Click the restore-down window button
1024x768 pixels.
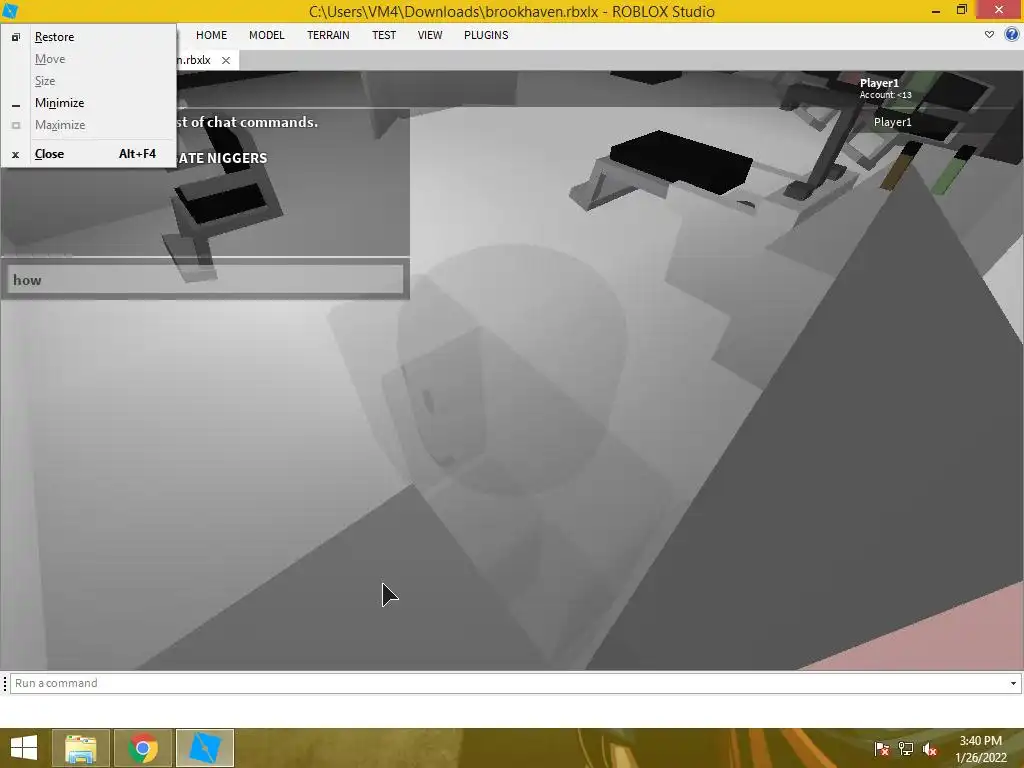click(x=962, y=10)
